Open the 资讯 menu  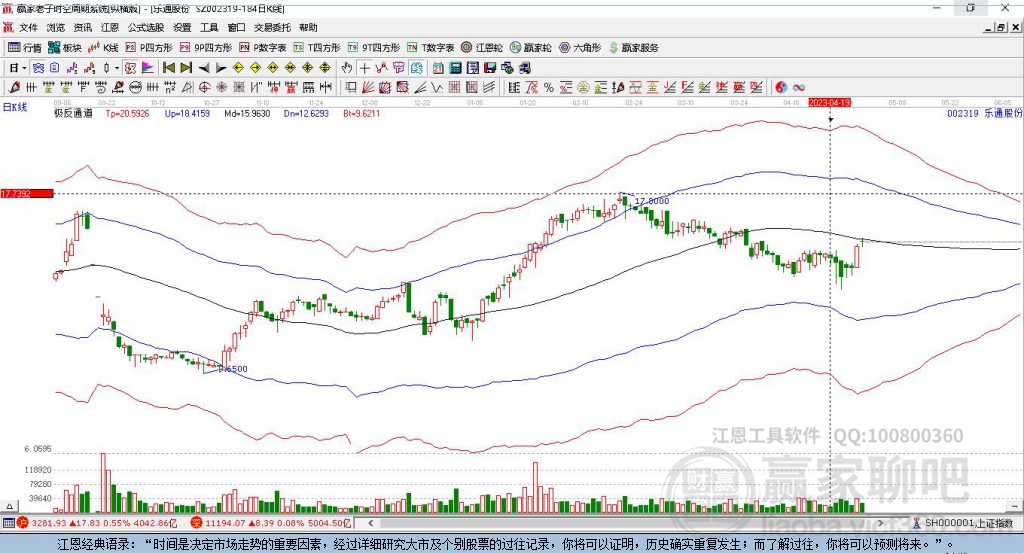point(82,27)
